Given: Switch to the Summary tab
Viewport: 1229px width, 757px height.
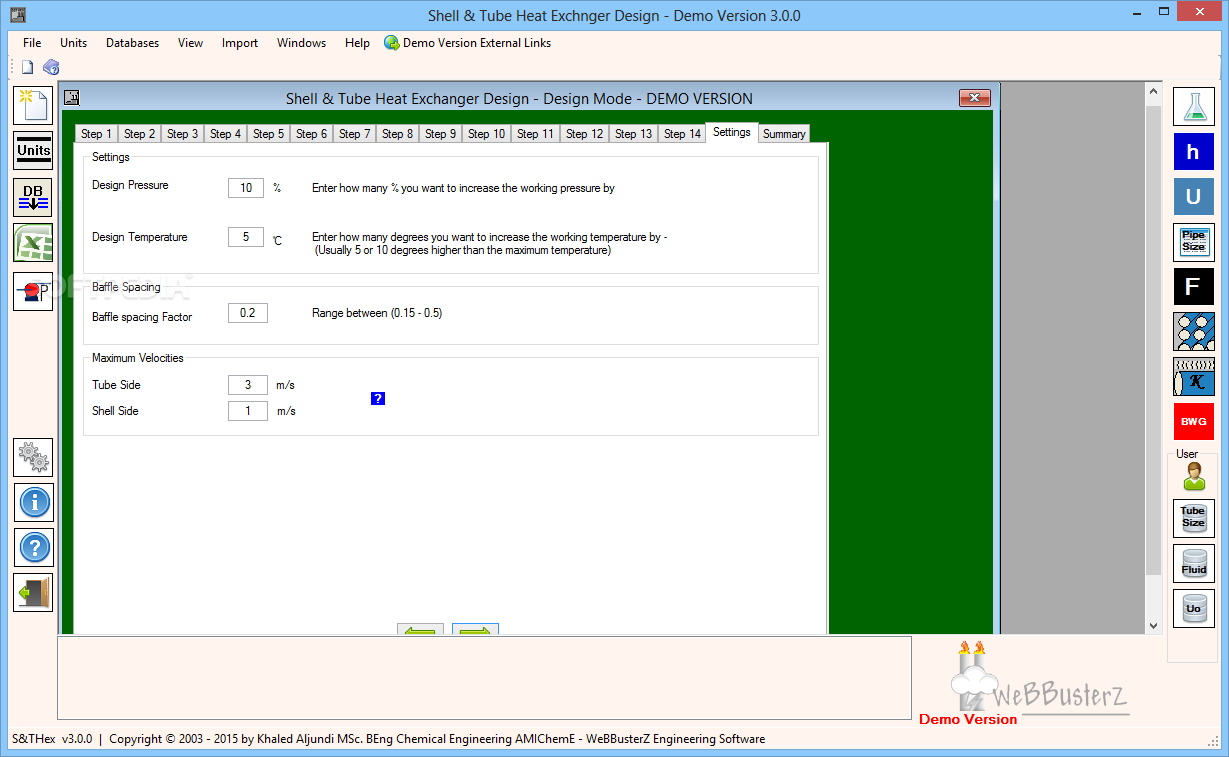Looking at the screenshot, I should (x=784, y=134).
